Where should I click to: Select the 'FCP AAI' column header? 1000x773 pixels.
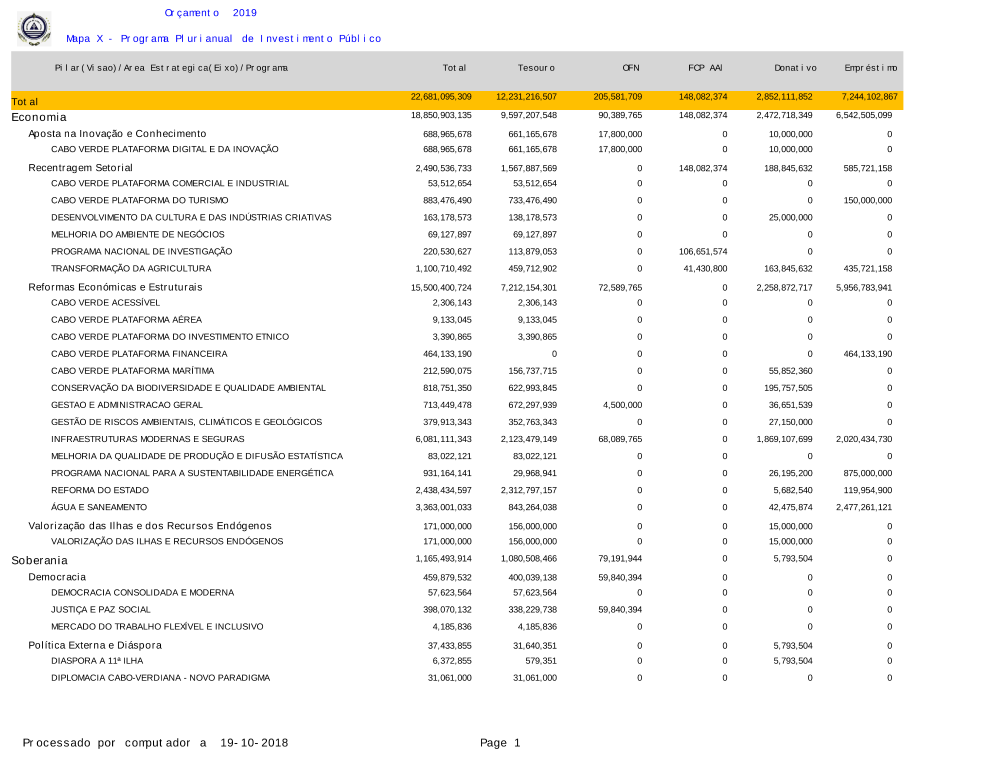705,68
